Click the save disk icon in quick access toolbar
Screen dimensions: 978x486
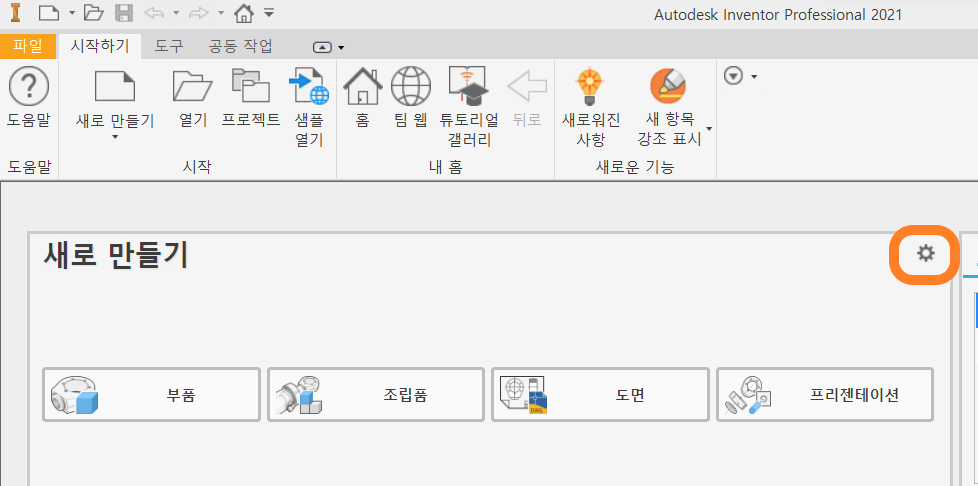pyautogui.click(x=125, y=13)
